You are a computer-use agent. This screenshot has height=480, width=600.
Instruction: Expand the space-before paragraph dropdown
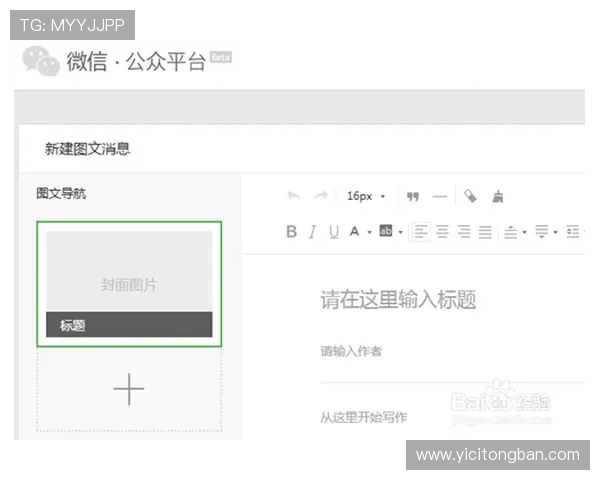click(x=525, y=232)
